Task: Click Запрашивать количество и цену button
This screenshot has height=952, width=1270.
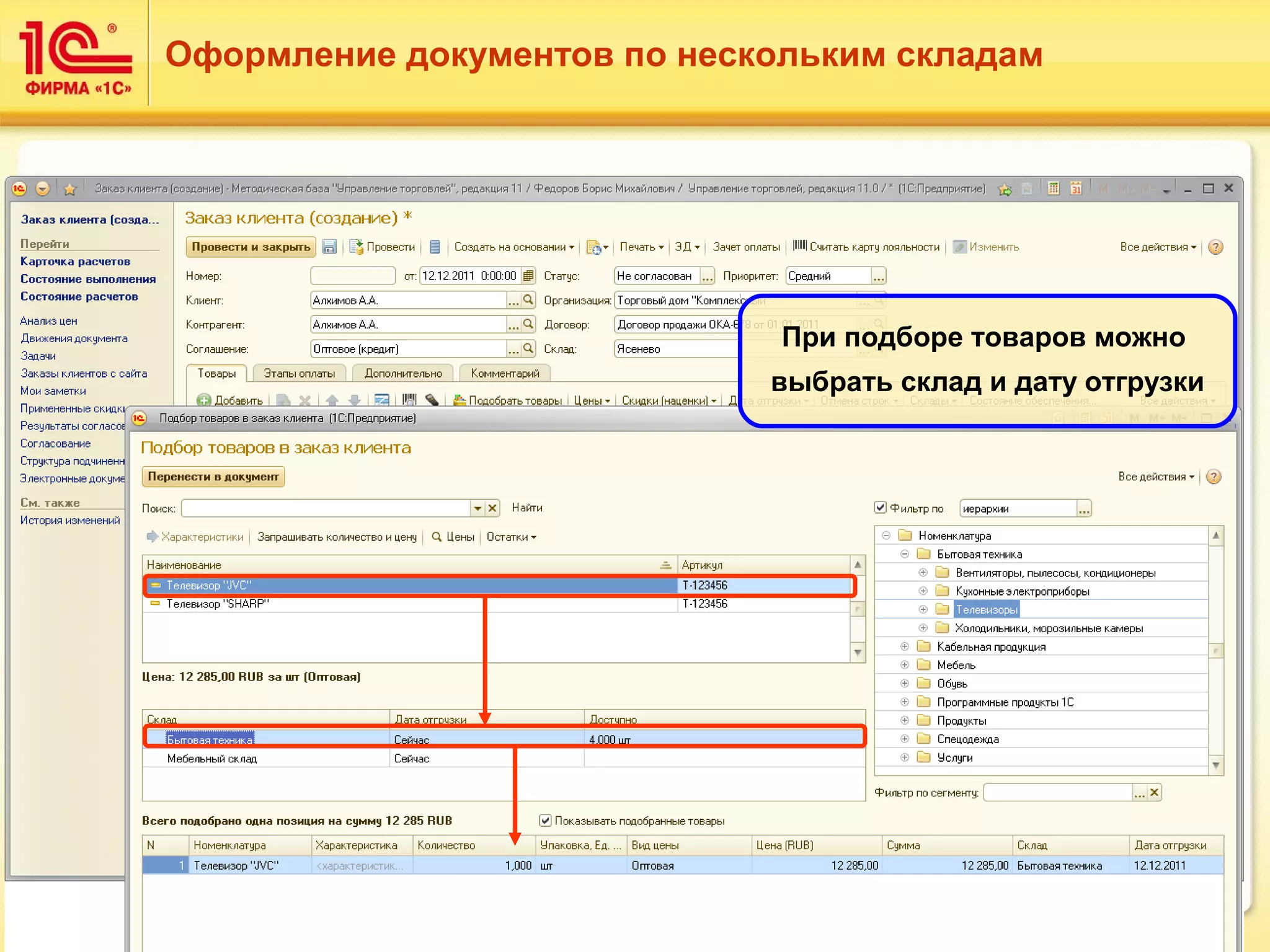Action: (x=337, y=537)
